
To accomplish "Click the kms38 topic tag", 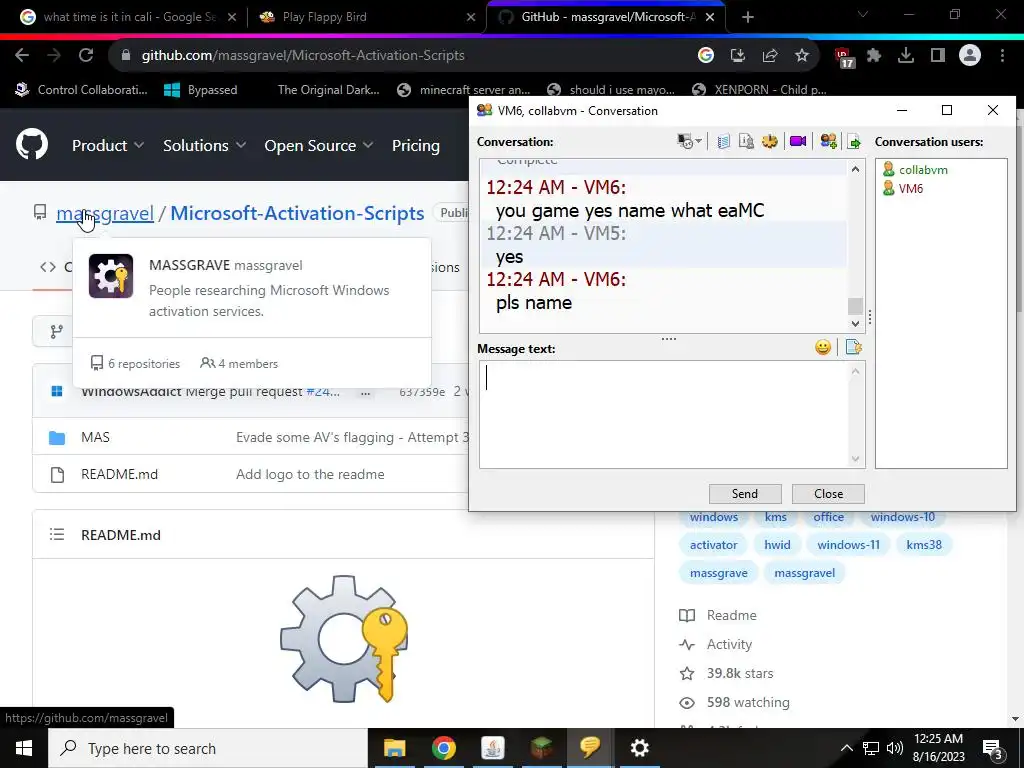I will pyautogui.click(x=923, y=545).
